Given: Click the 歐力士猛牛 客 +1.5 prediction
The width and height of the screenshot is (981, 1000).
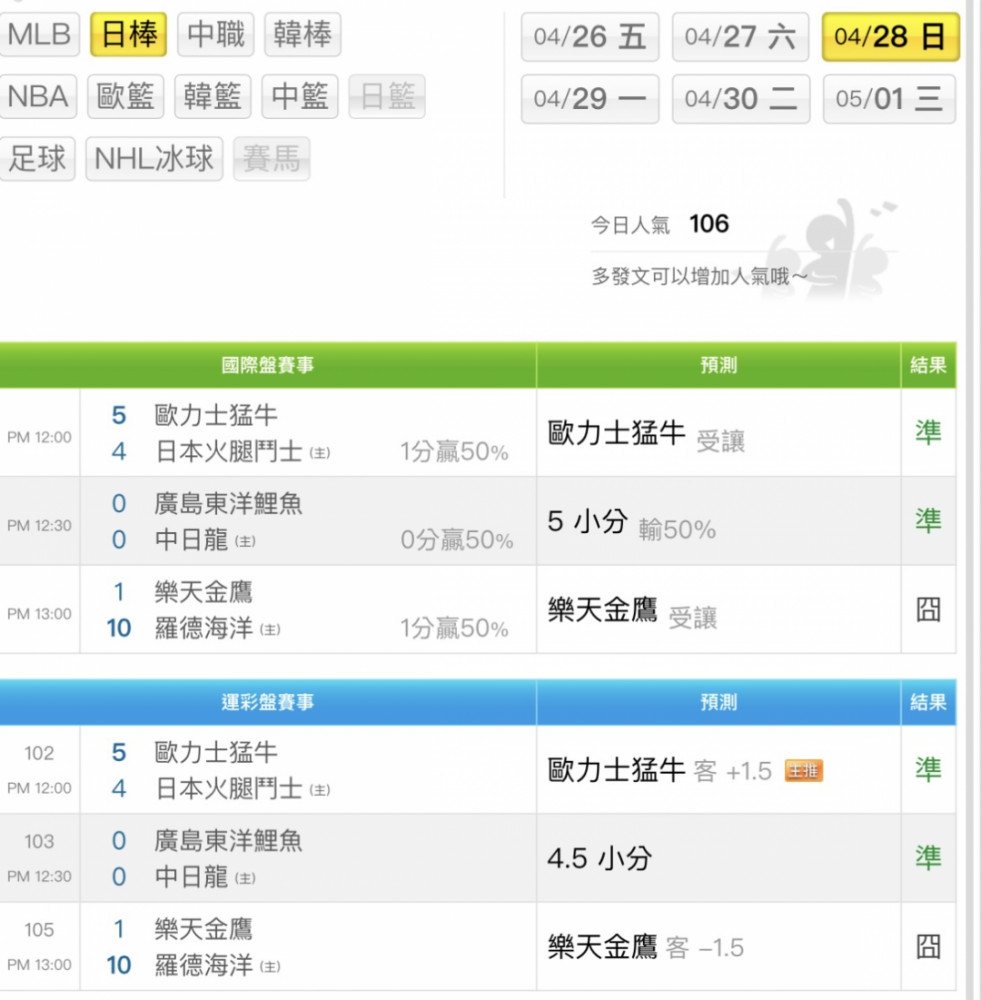Looking at the screenshot, I should [x=660, y=770].
